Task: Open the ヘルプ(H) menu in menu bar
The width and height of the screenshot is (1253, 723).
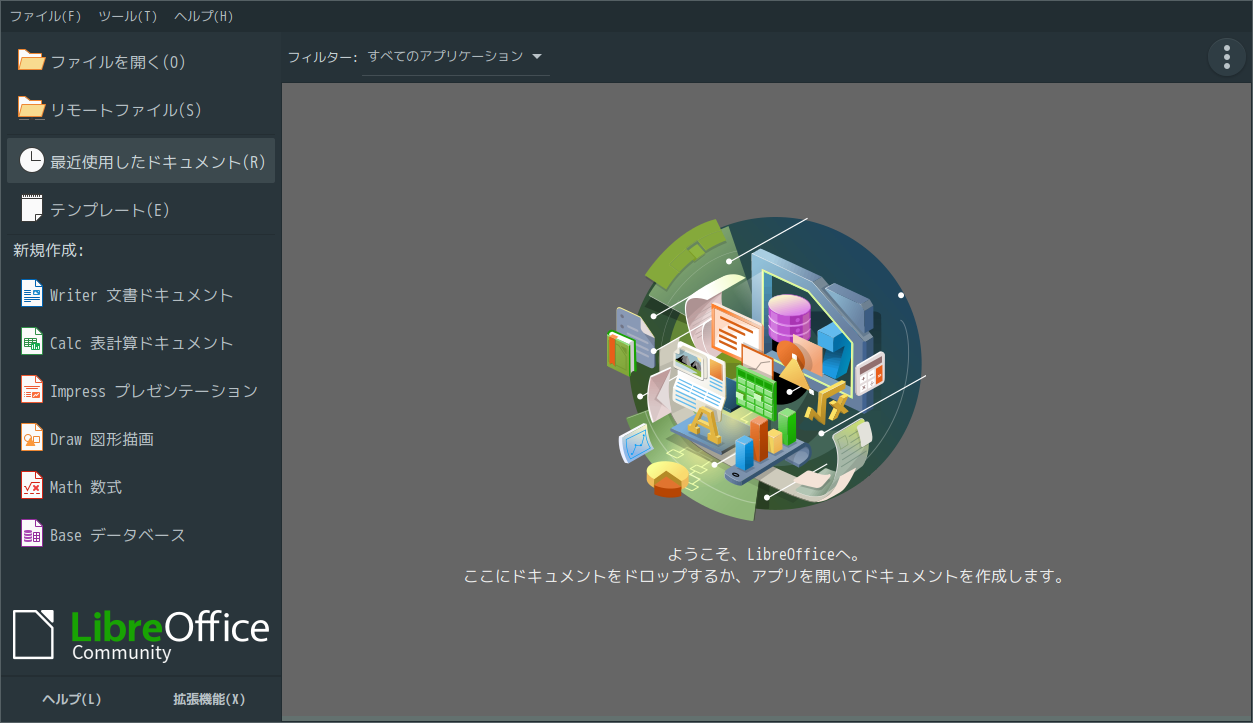Action: [204, 16]
